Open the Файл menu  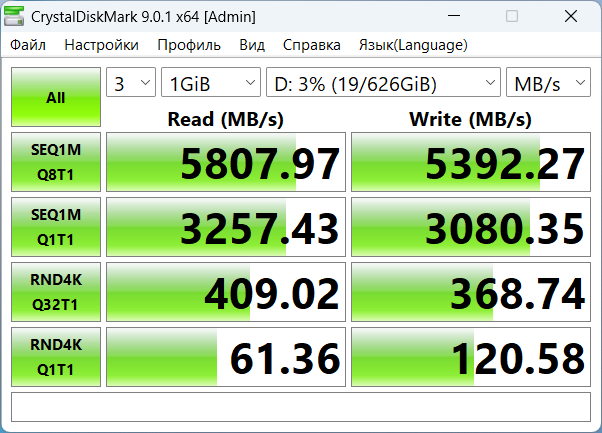pos(28,45)
